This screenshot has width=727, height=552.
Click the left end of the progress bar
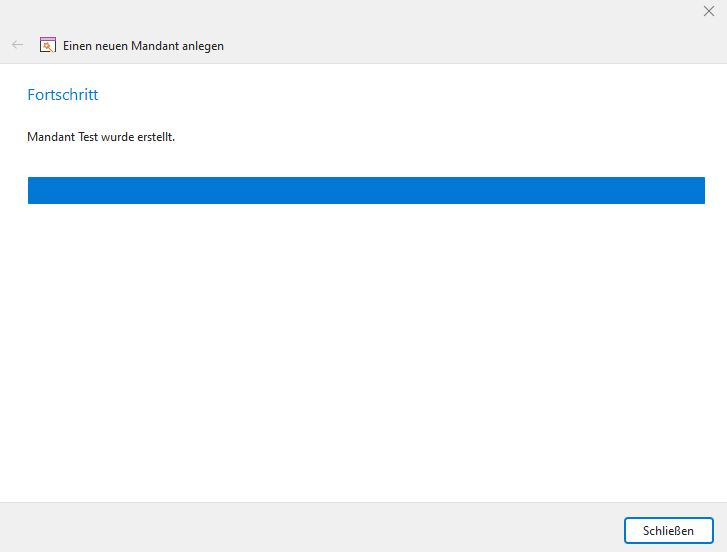point(34,191)
